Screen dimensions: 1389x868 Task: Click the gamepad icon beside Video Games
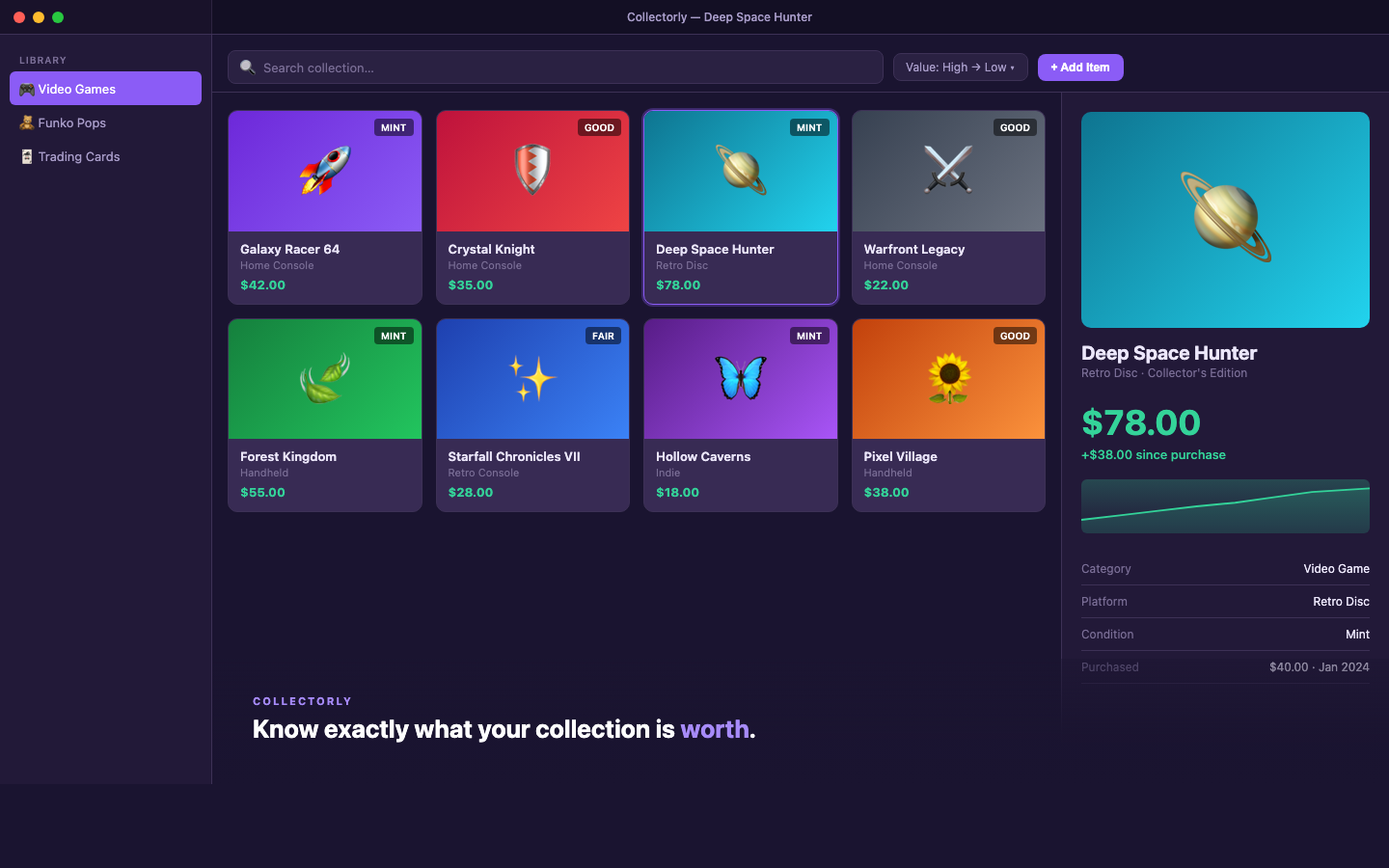pos(25,89)
